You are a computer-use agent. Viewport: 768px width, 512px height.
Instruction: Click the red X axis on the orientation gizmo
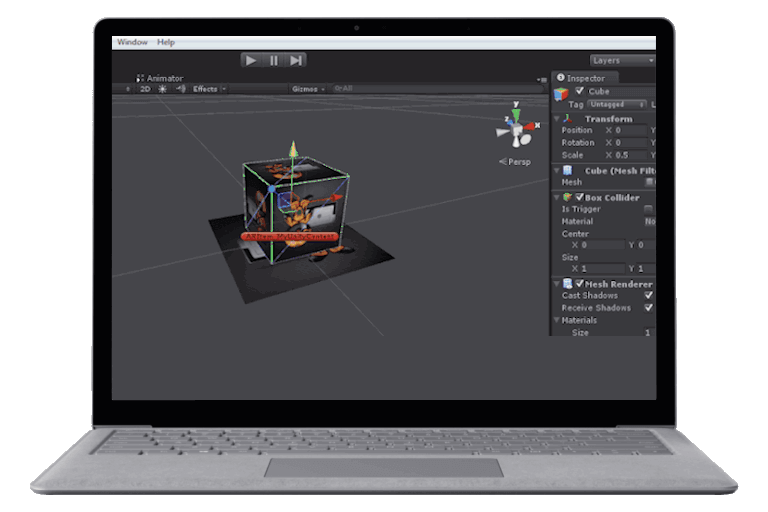[x=531, y=126]
